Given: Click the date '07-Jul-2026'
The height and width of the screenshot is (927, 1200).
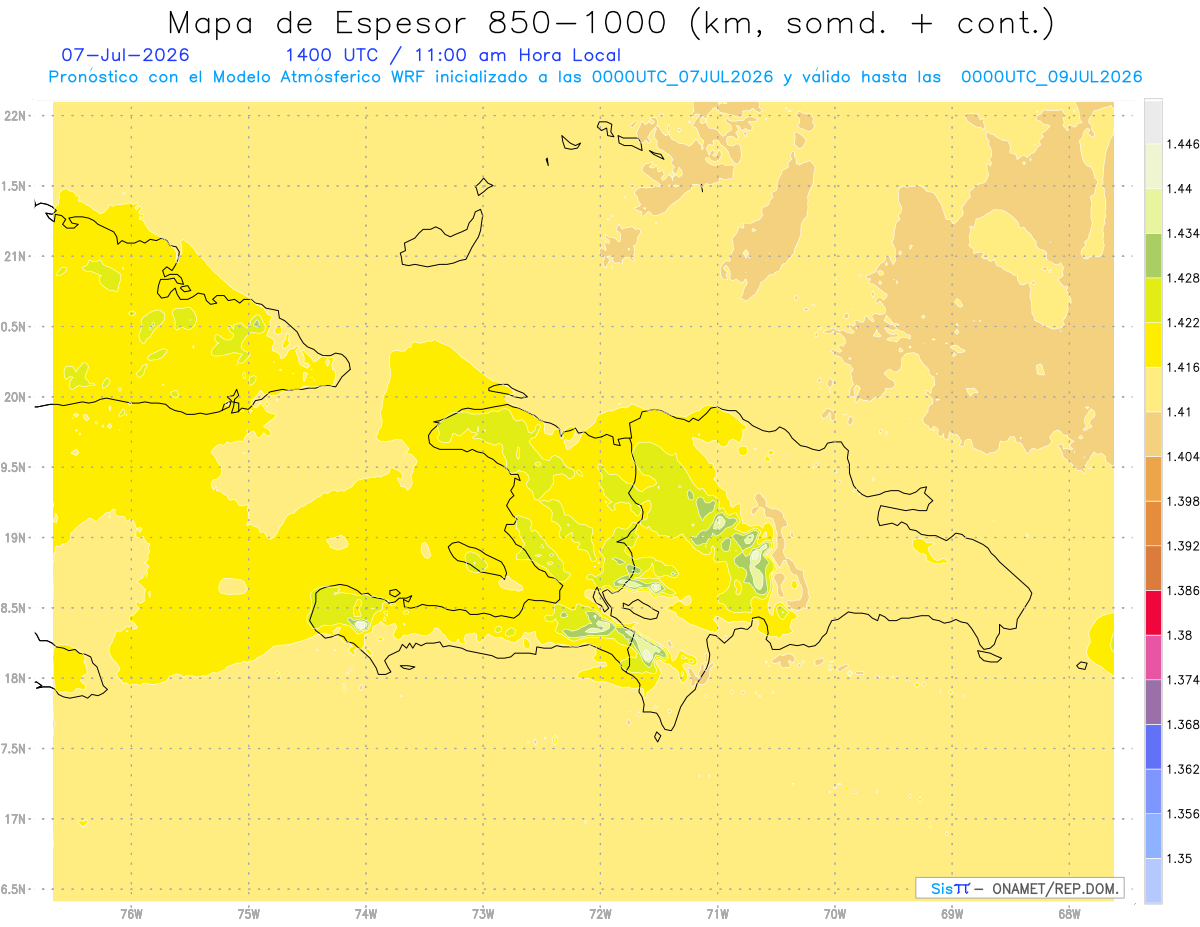Looking at the screenshot, I should [x=125, y=56].
